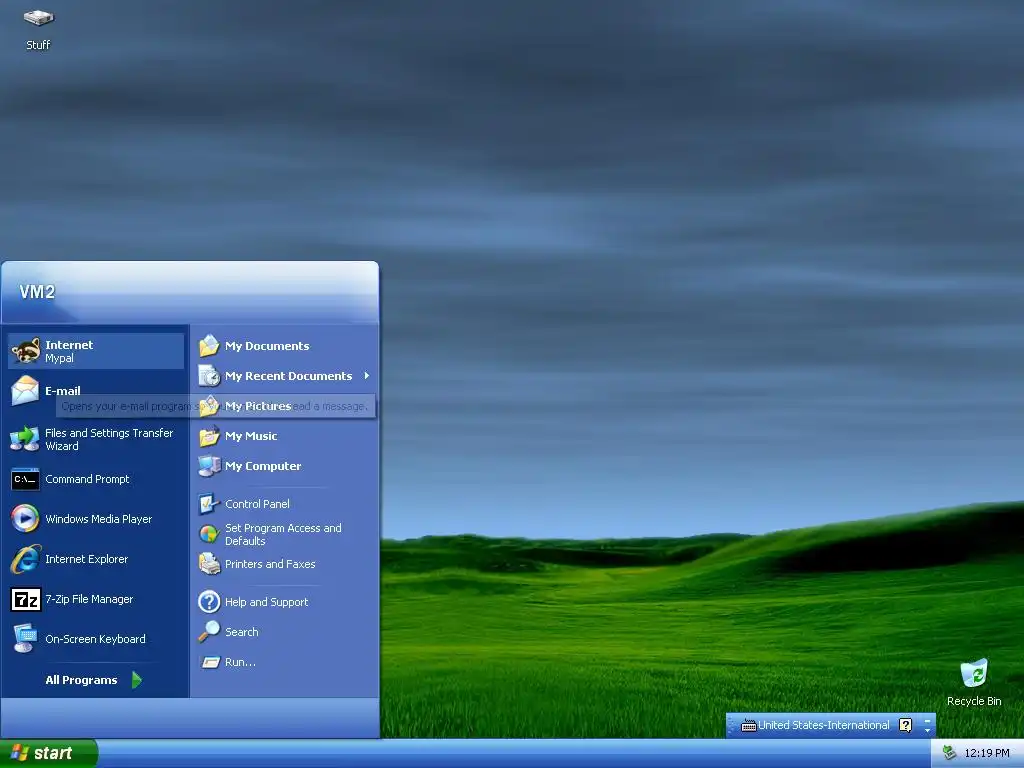
Task: Open the Control Panel icon
Action: coord(209,504)
